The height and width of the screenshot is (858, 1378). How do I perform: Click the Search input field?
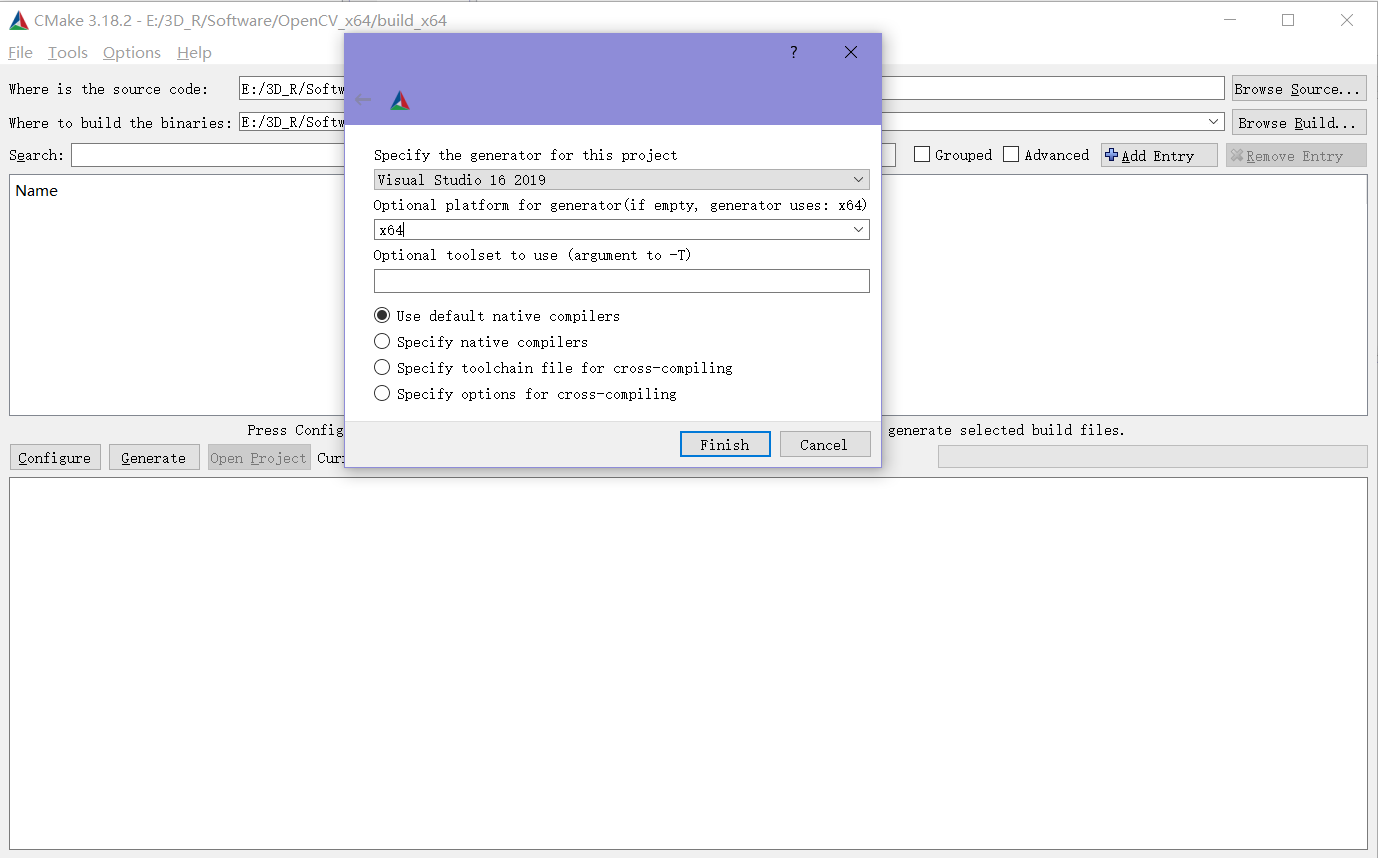pos(208,155)
